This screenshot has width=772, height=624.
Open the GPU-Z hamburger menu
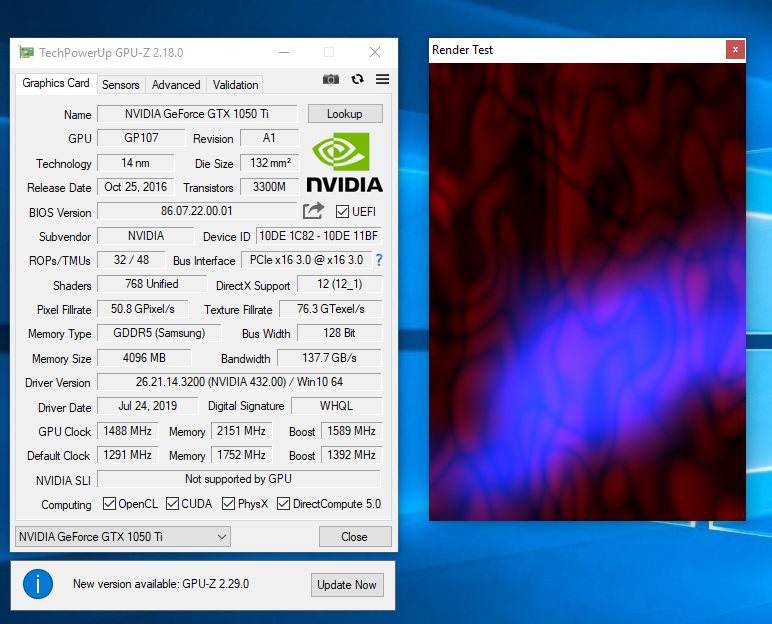[383, 79]
